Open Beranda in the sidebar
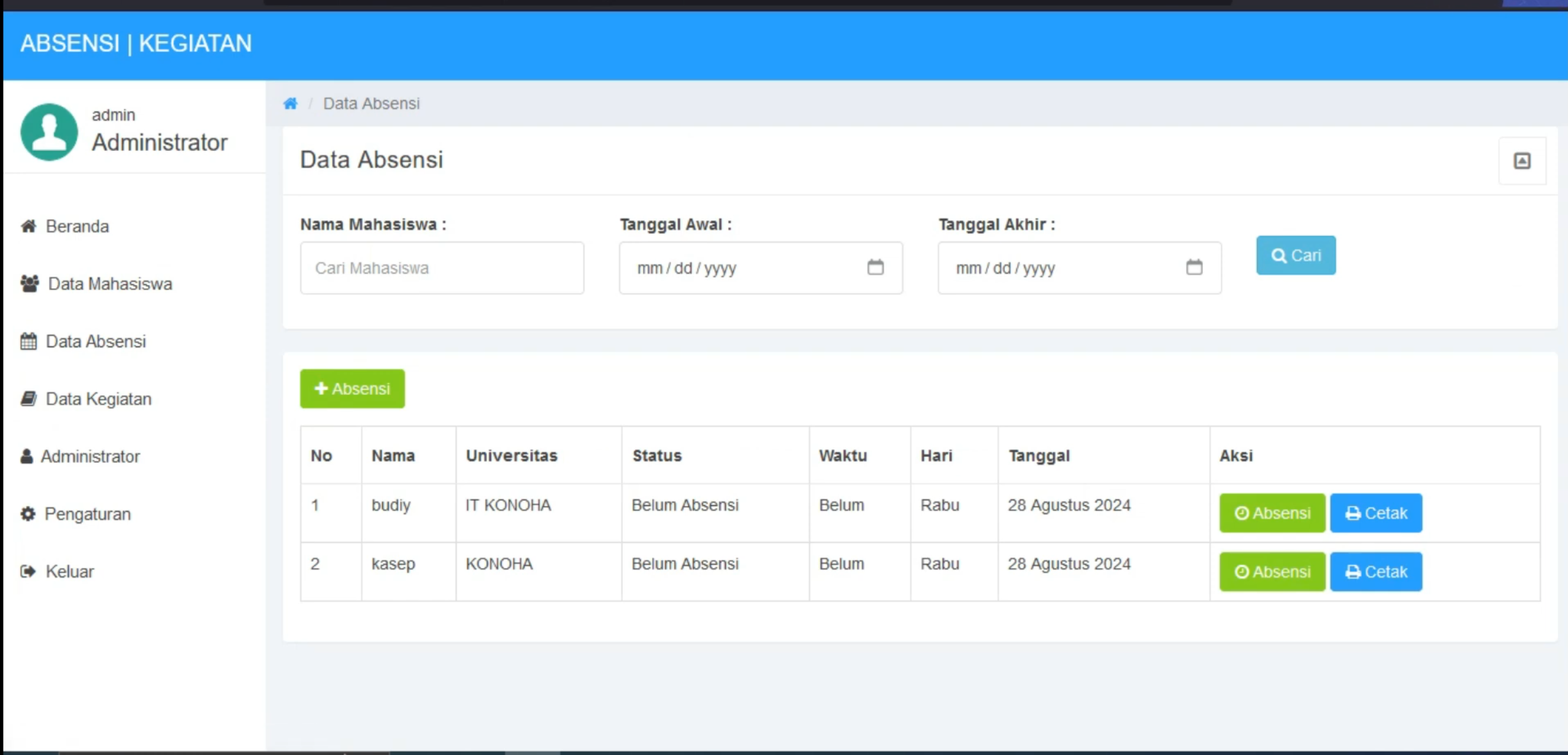 [x=65, y=226]
